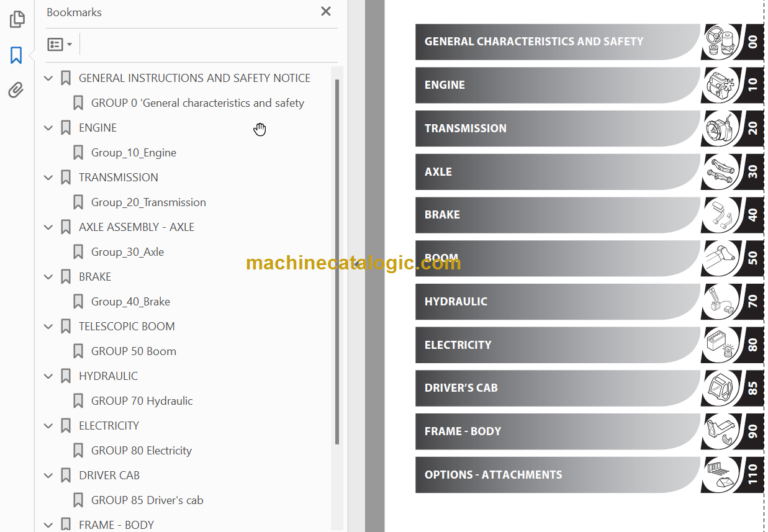Click bookmark icon beside Group_40_Brake
Image resolution: width=768 pixels, height=532 pixels.
tap(78, 302)
